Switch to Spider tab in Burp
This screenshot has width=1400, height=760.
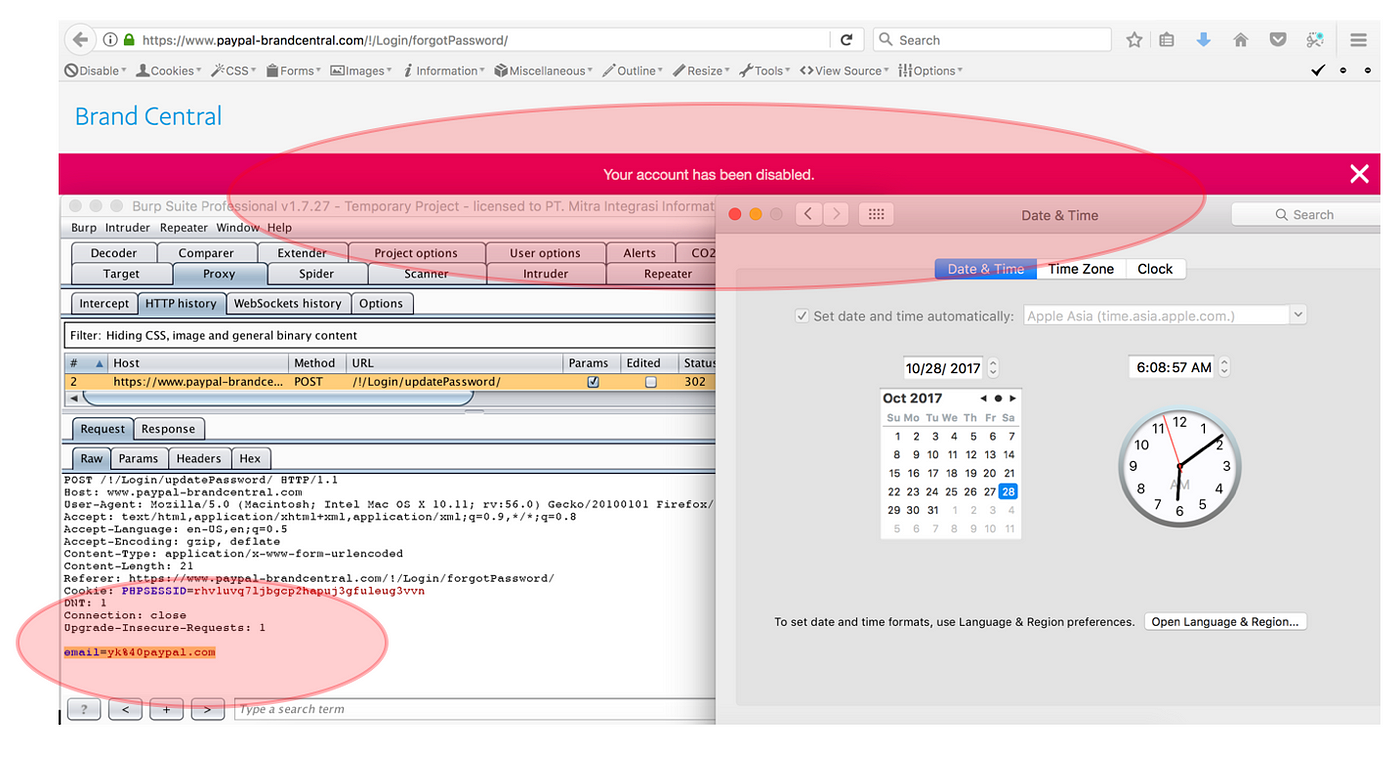point(317,274)
